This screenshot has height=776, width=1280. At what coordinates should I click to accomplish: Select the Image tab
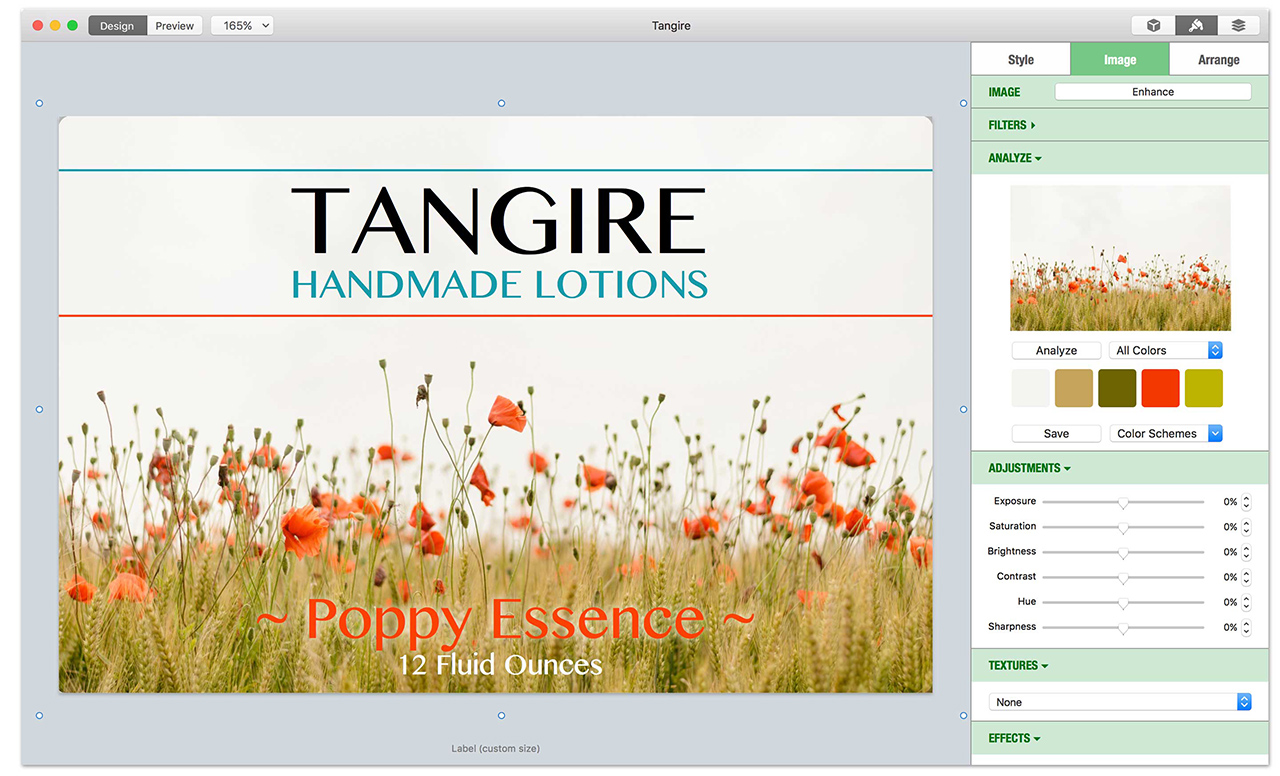[1119, 59]
